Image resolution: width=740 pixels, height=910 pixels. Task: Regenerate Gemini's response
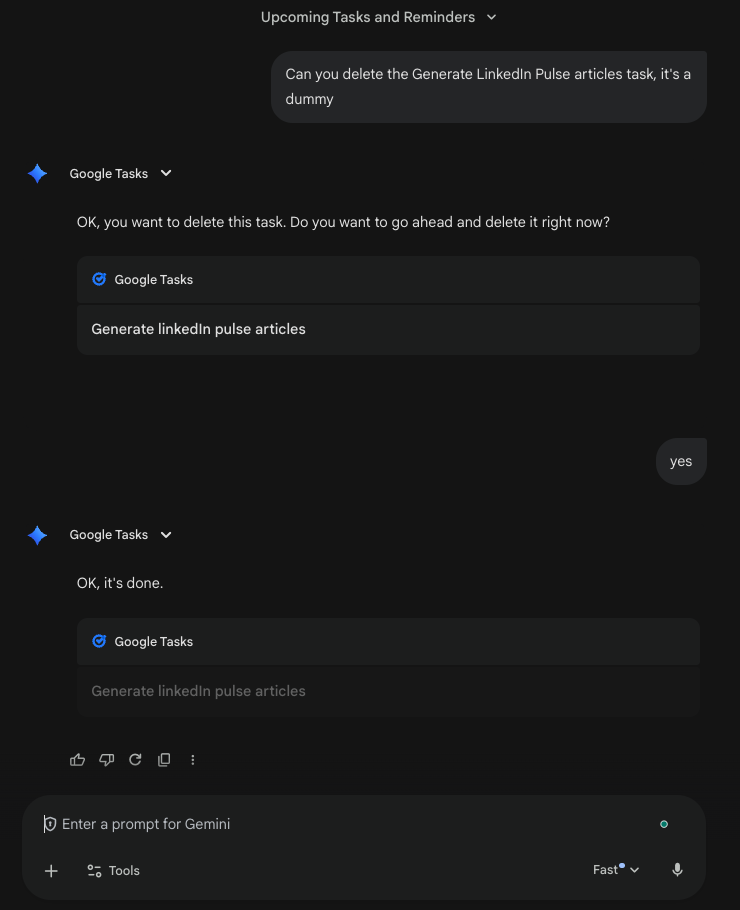pos(135,760)
